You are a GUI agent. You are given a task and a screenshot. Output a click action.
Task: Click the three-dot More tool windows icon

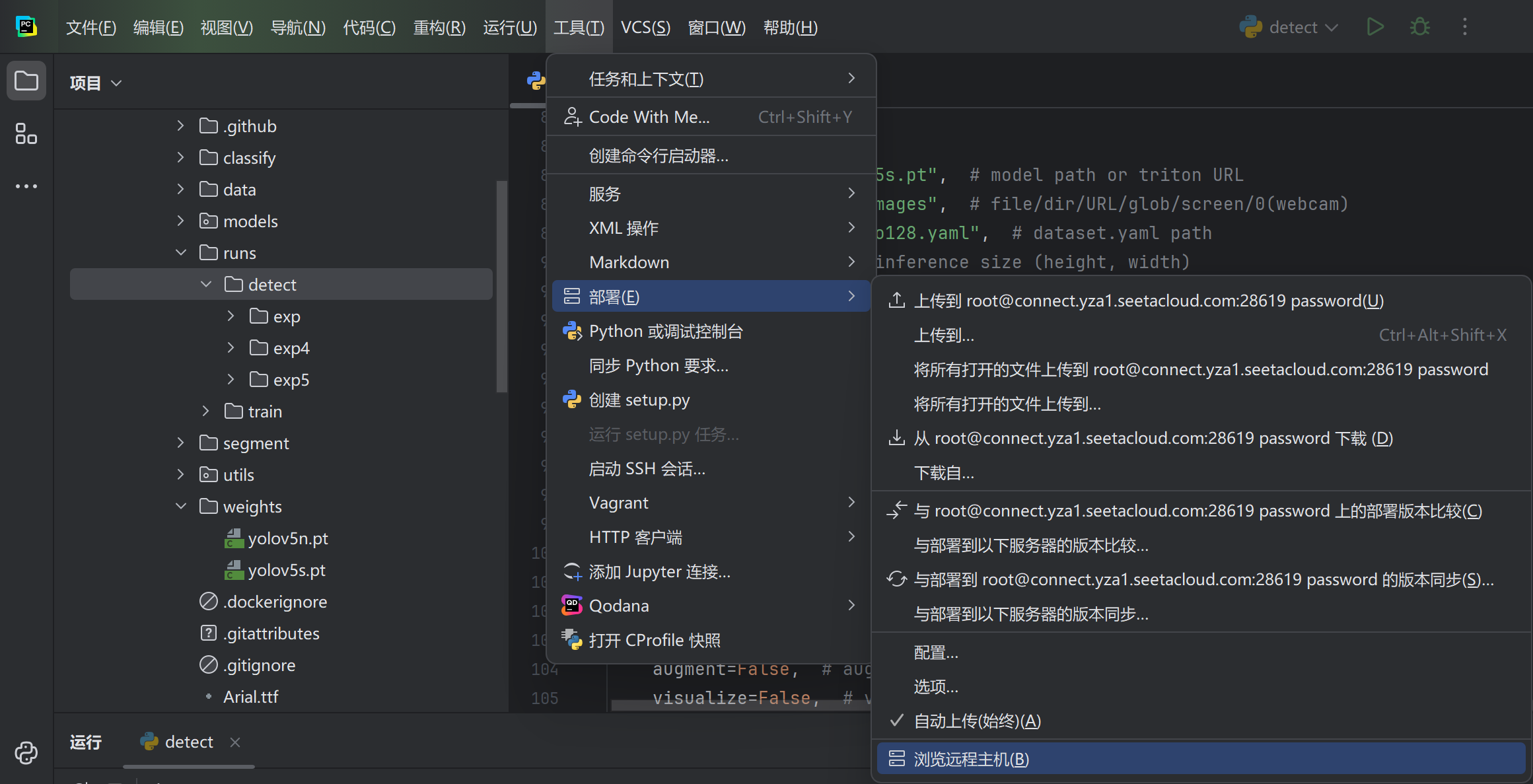[x=26, y=186]
